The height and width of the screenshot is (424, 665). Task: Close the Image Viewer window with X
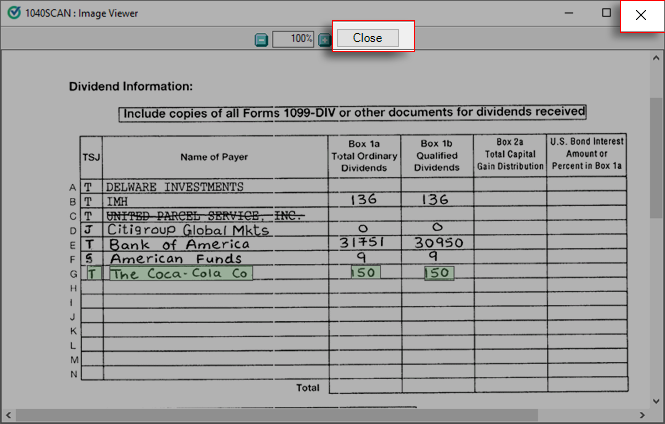click(x=641, y=14)
